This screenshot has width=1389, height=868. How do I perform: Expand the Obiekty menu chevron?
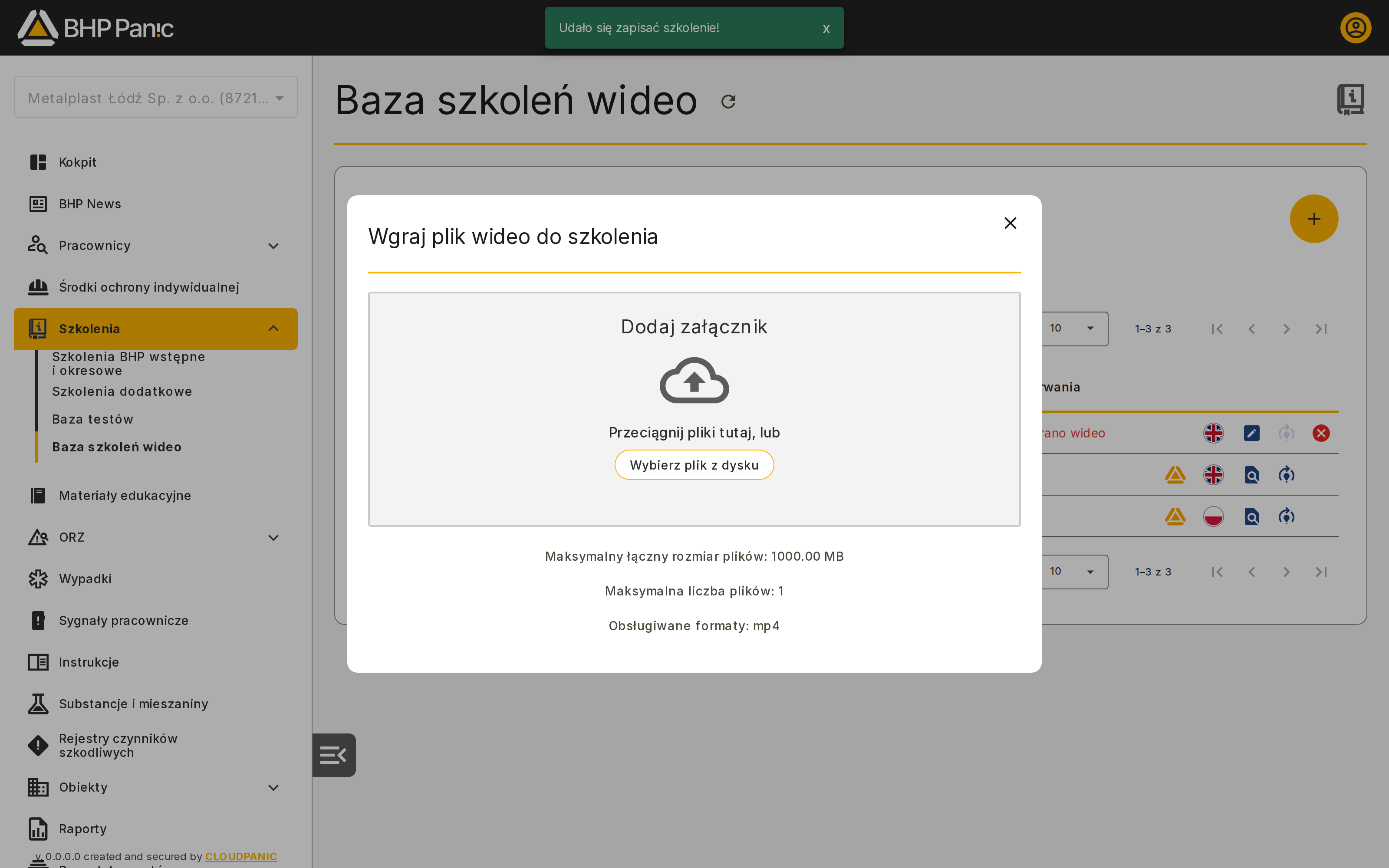pos(273,787)
